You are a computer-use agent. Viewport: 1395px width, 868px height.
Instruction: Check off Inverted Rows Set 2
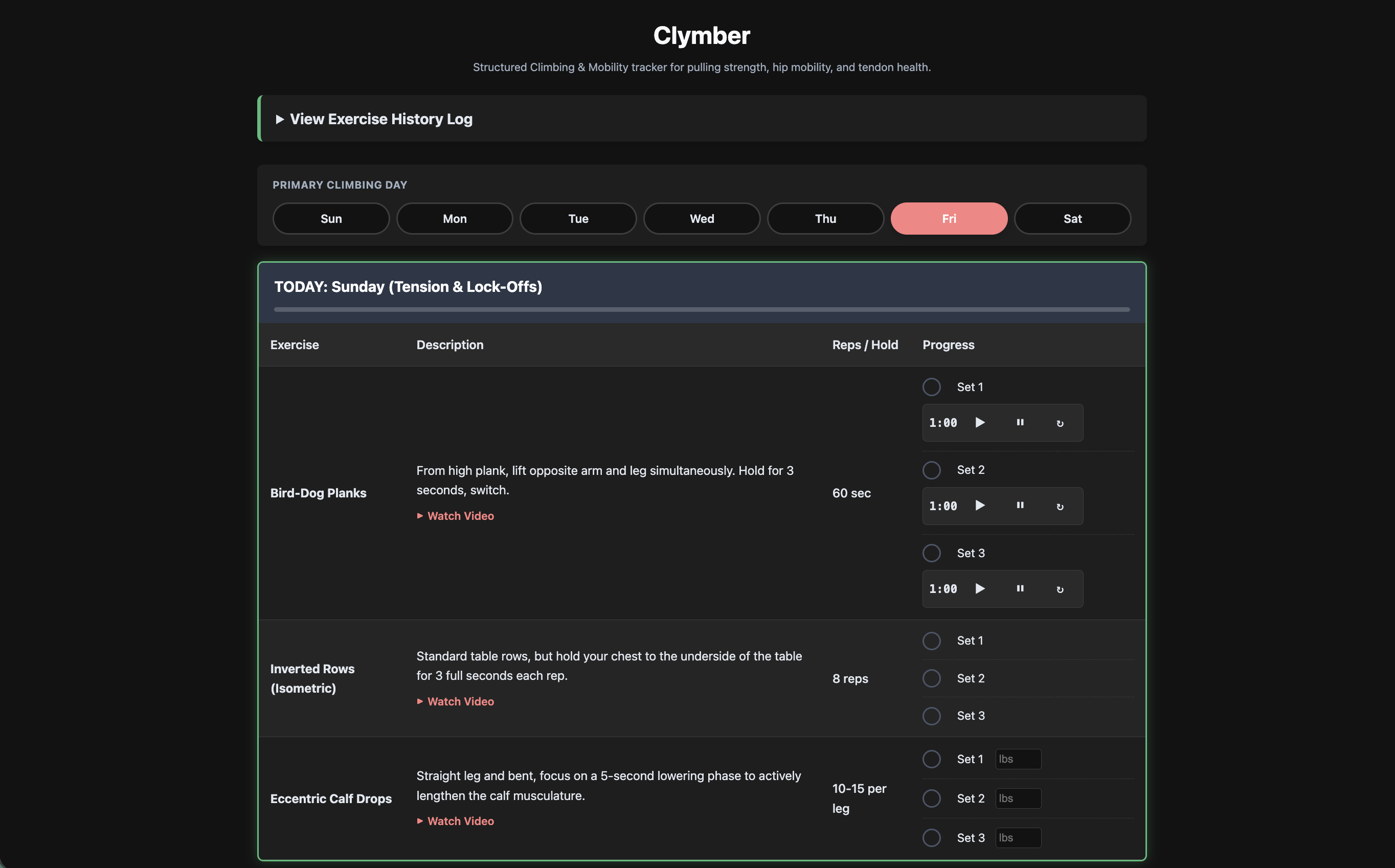pyautogui.click(x=931, y=678)
